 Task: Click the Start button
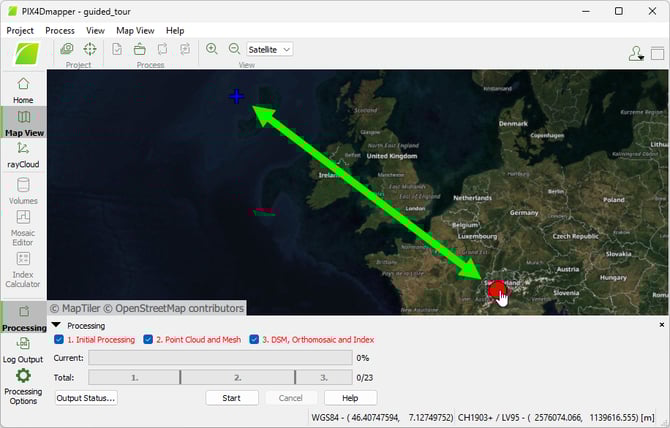[x=232, y=398]
